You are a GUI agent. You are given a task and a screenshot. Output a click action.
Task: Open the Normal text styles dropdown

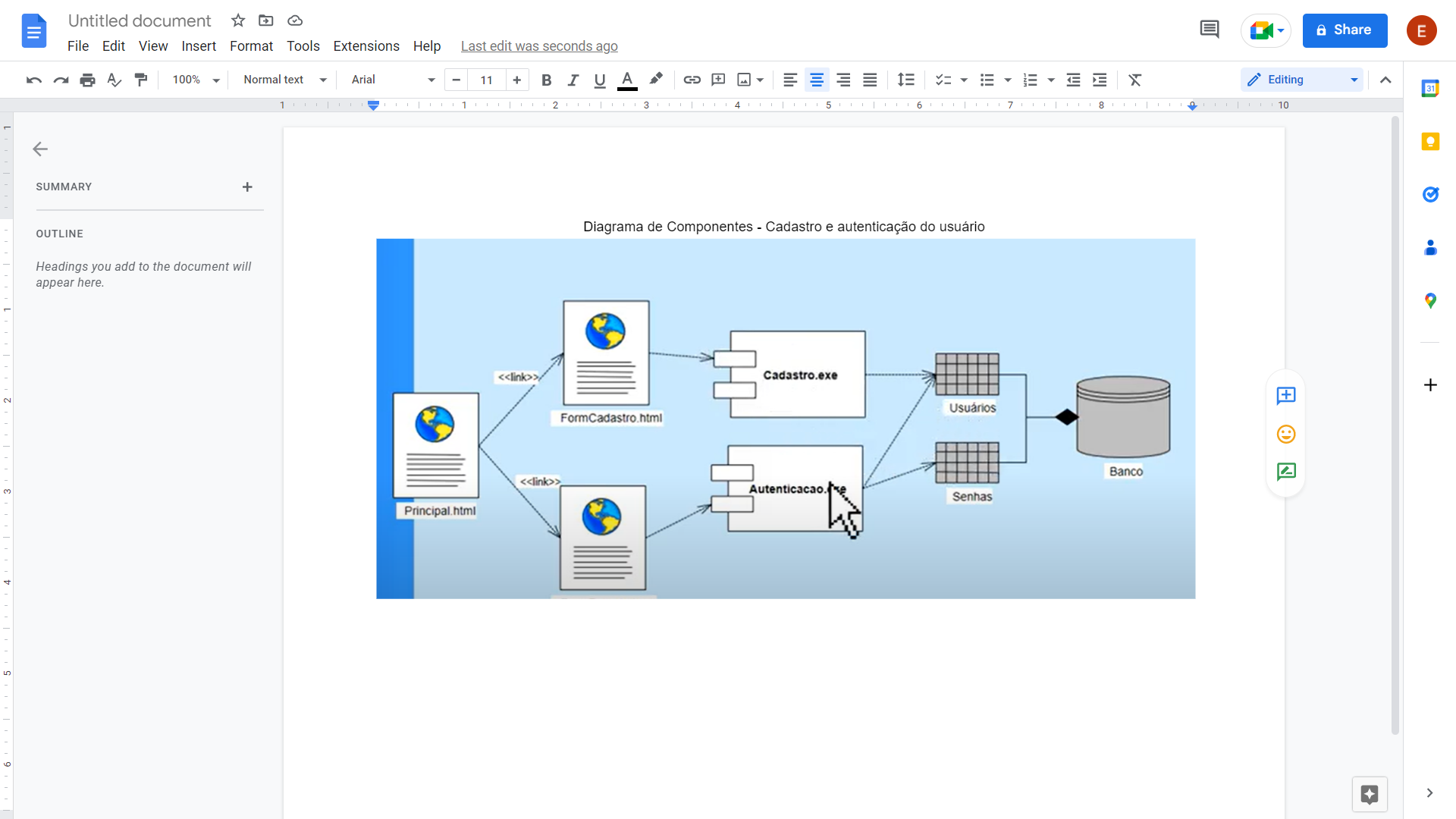[284, 80]
